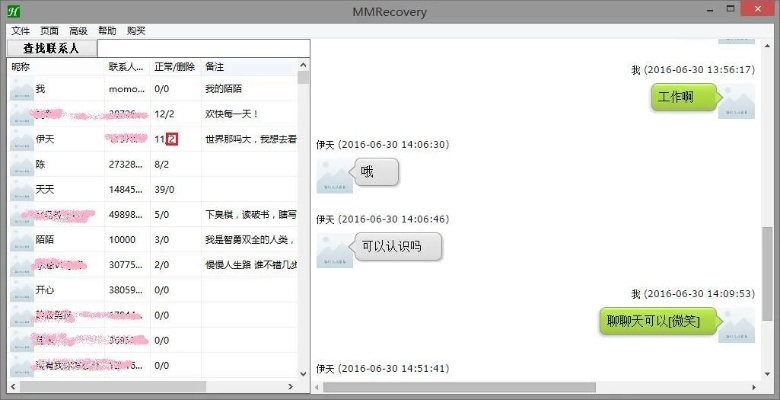Focus the contact search input field
The height and width of the screenshot is (400, 780).
[x=203, y=48]
